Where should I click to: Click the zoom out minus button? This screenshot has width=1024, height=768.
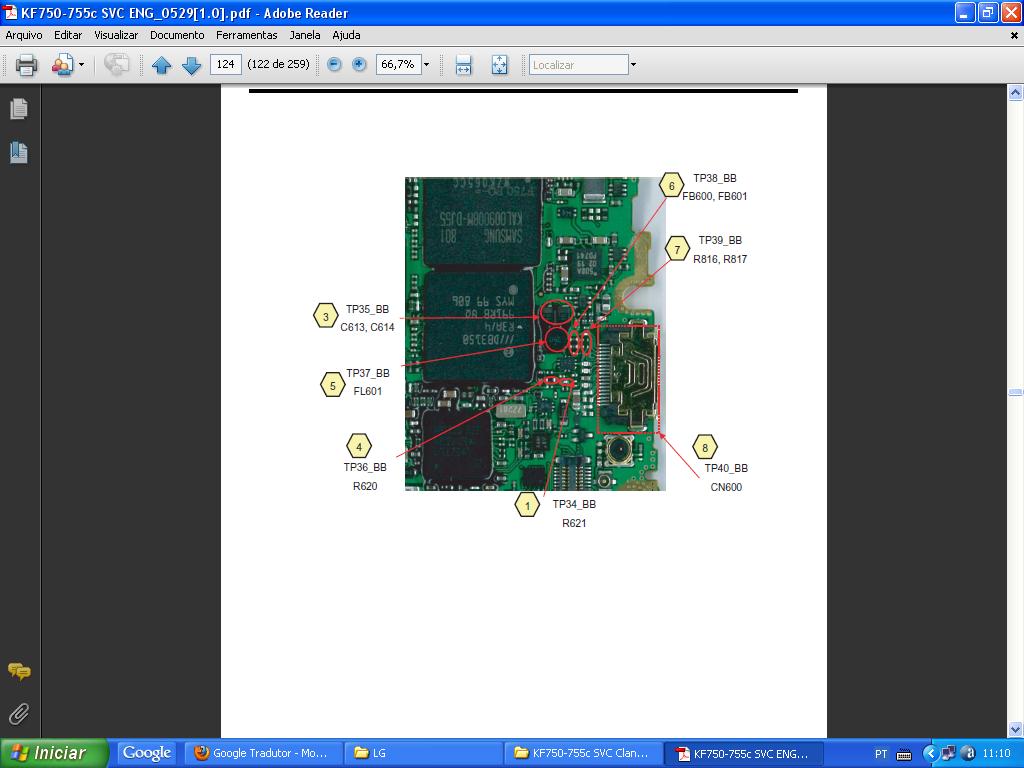click(x=334, y=65)
